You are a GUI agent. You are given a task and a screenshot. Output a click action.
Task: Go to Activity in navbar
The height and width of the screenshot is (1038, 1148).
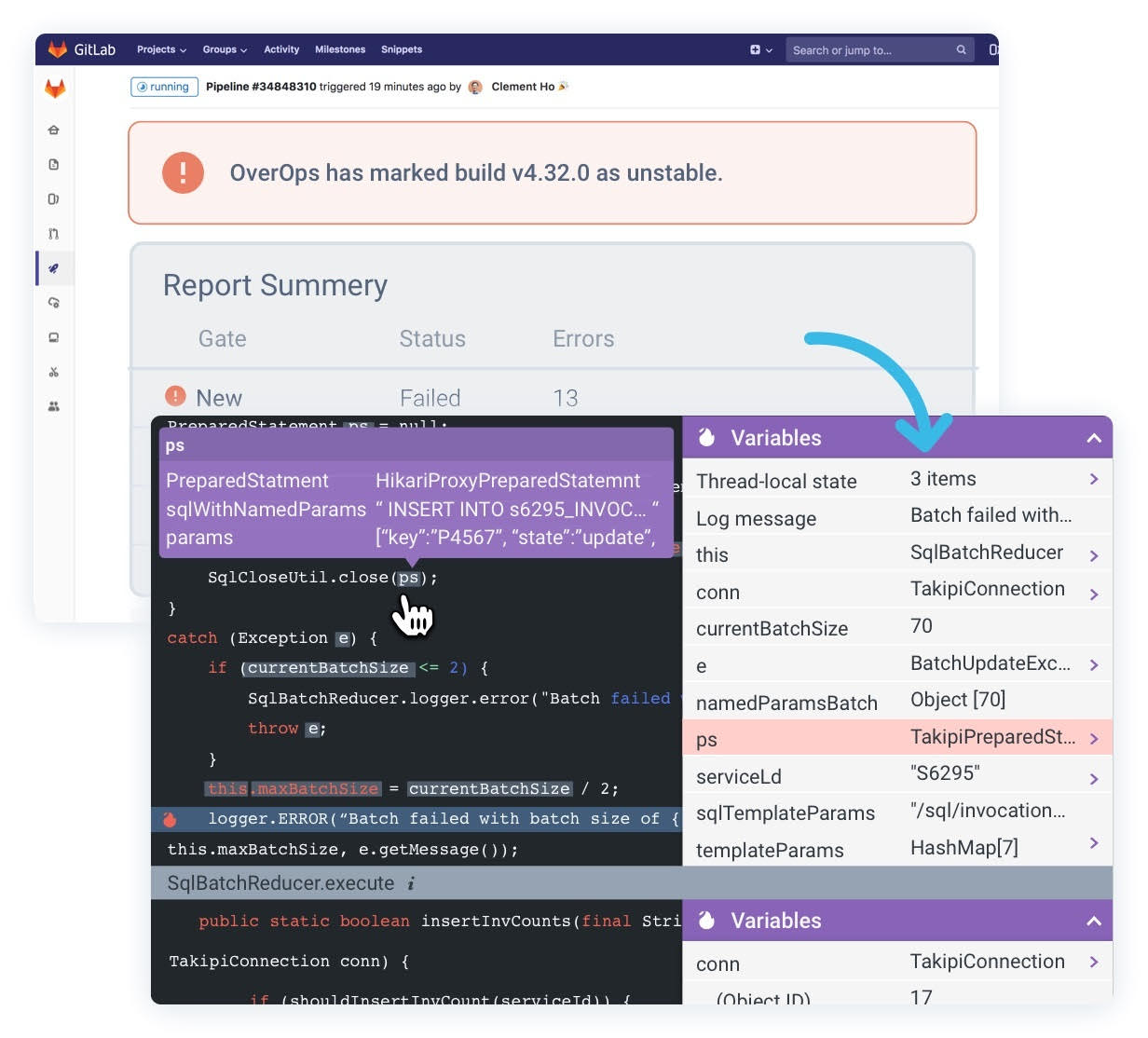coord(281,49)
